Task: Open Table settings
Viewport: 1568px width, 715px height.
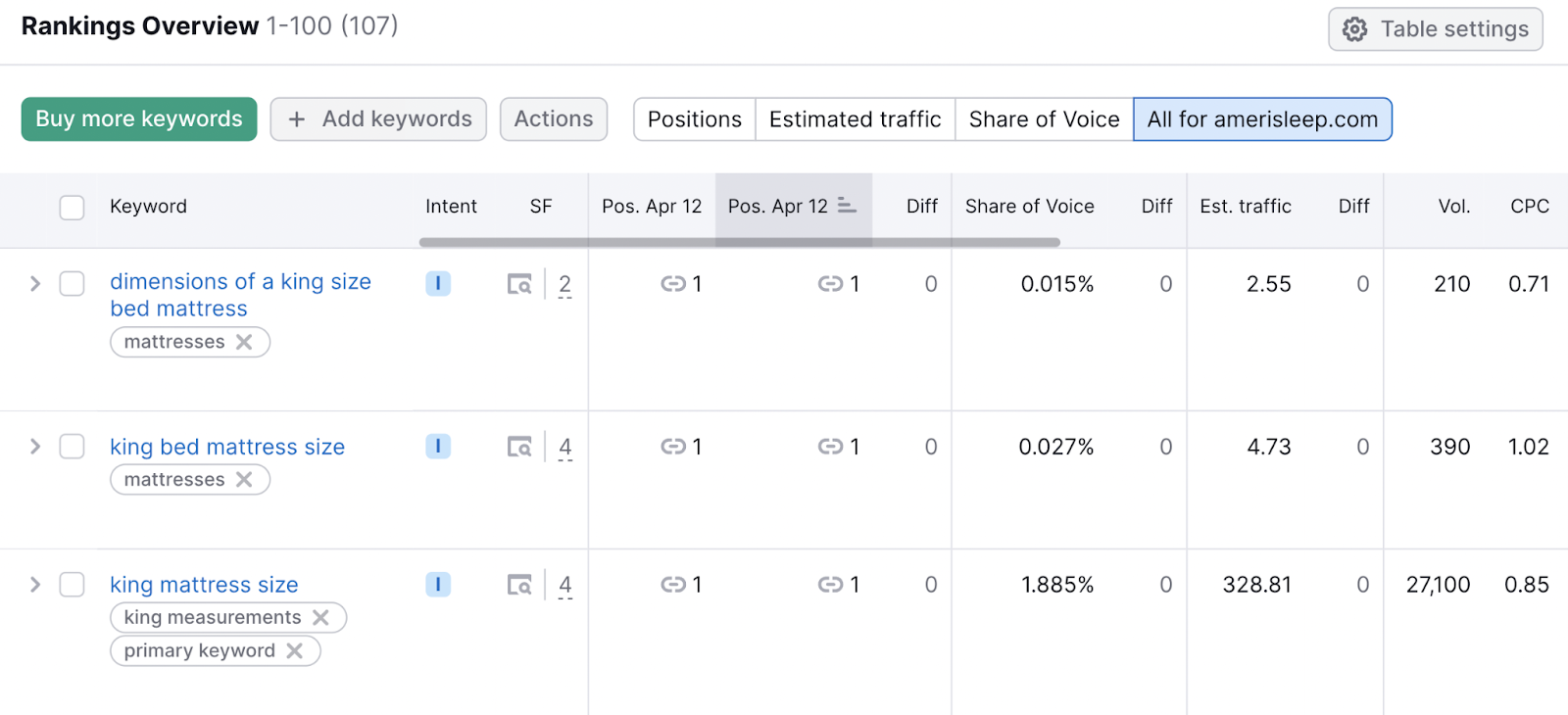Action: (x=1435, y=29)
